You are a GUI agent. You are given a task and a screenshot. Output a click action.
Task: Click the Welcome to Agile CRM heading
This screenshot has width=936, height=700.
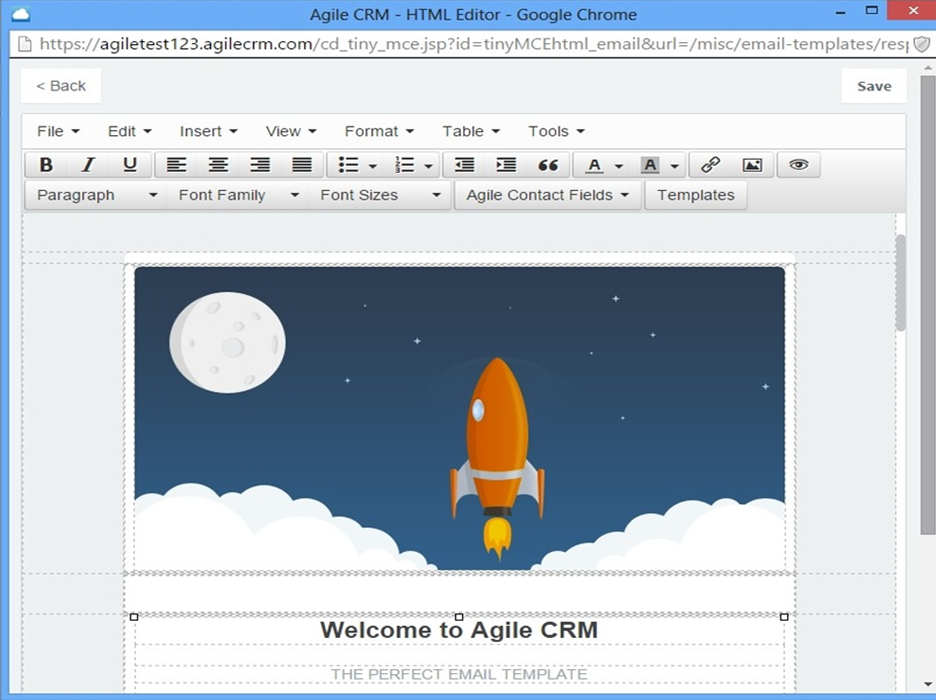pyautogui.click(x=459, y=630)
